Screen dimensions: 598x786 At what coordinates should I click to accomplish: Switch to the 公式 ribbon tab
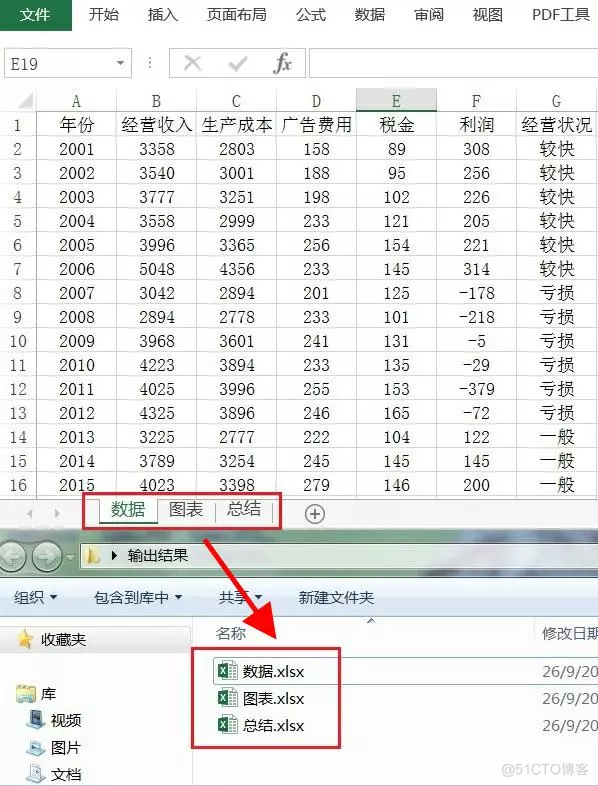[x=311, y=15]
